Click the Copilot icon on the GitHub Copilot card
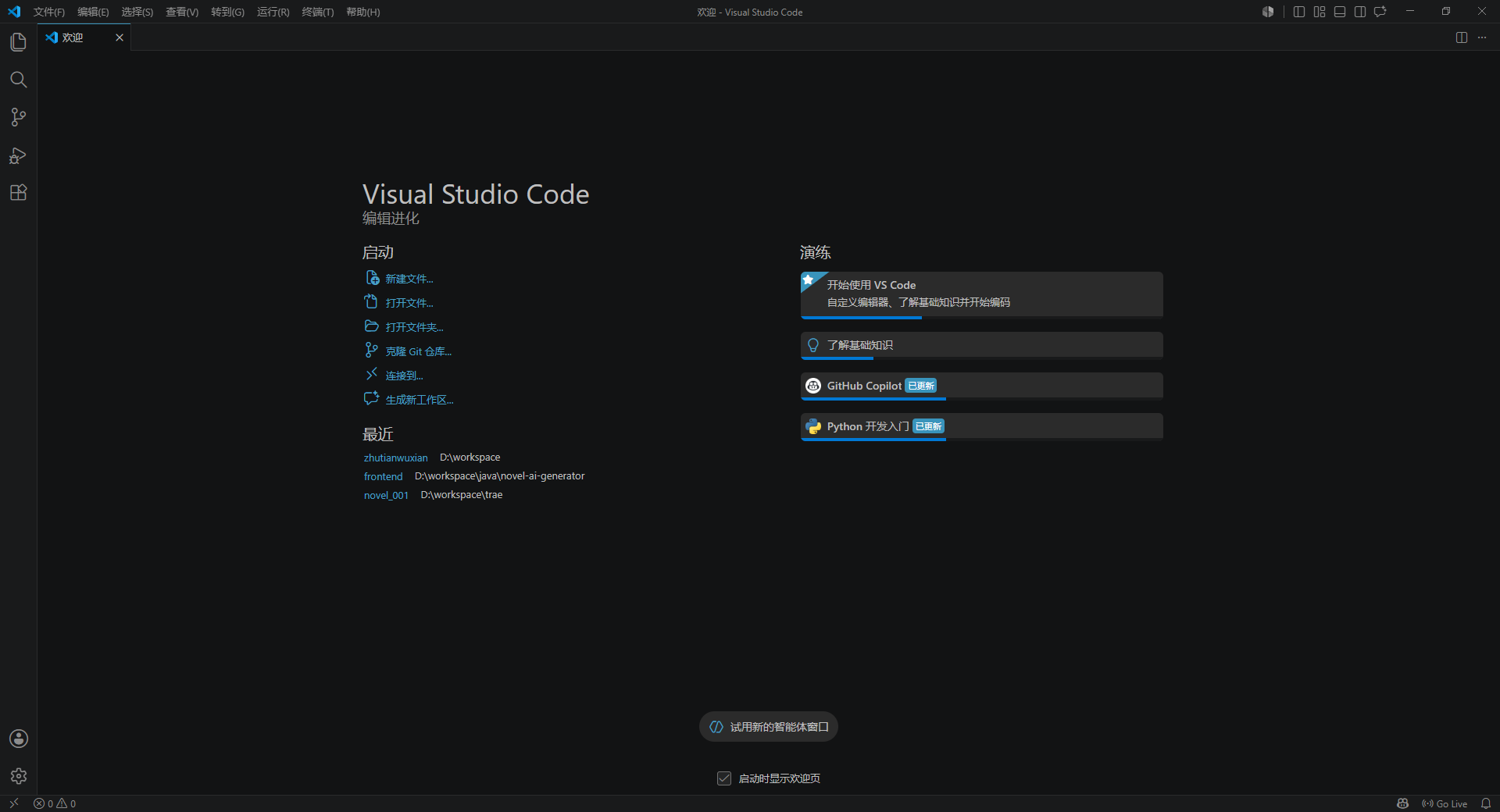 click(x=813, y=386)
